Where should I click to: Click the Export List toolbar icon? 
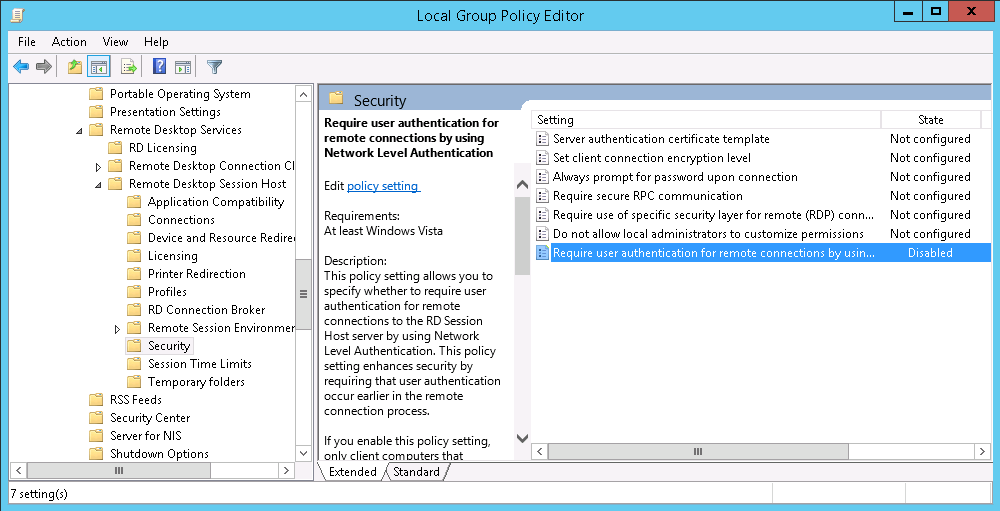point(129,66)
